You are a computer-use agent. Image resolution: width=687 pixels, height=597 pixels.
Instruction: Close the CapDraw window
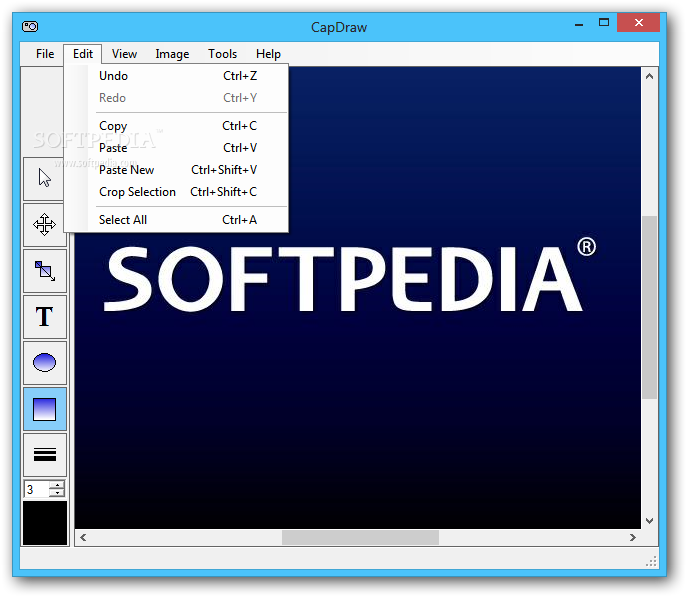click(x=638, y=23)
